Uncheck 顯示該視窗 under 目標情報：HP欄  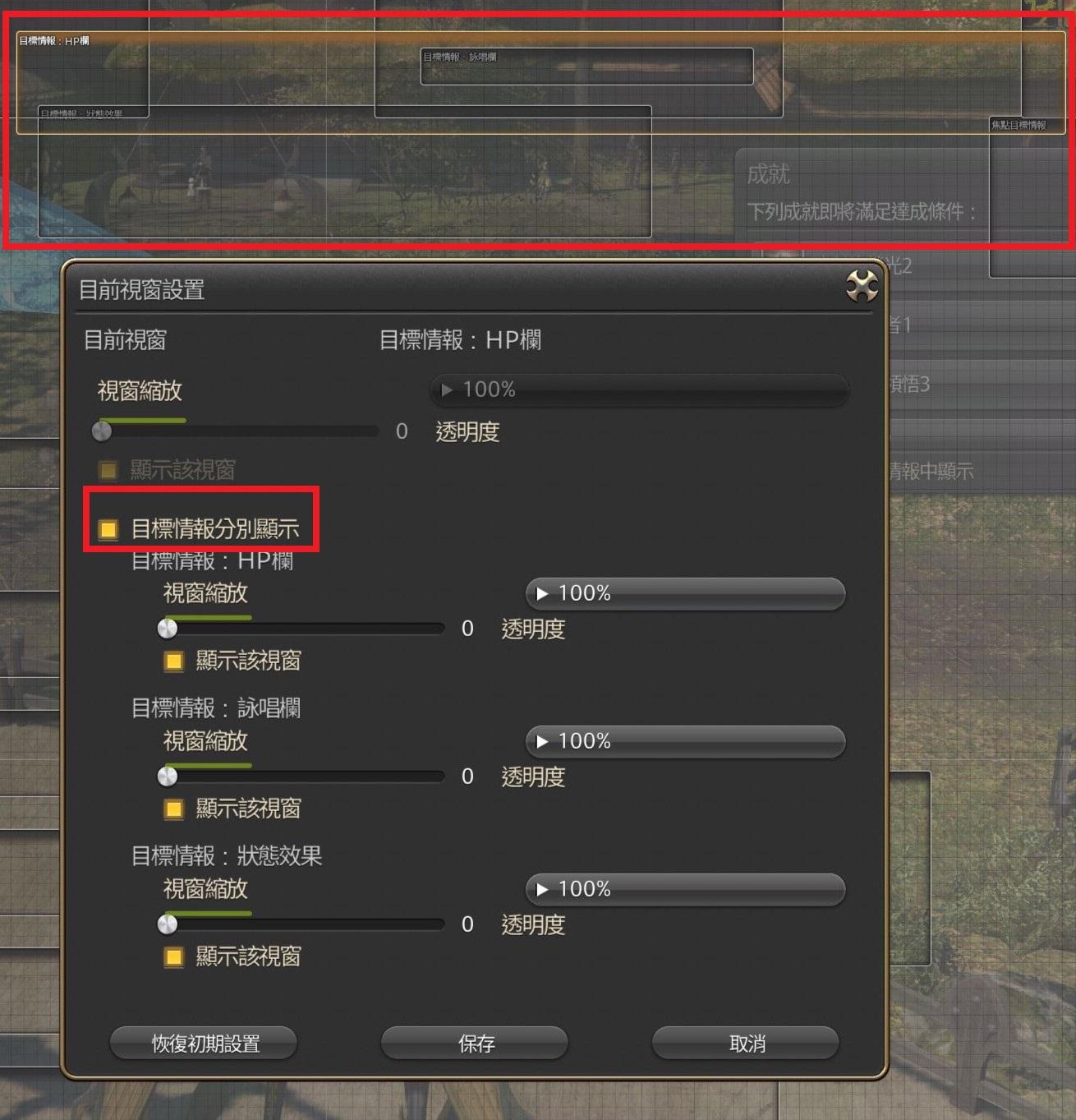tap(174, 661)
